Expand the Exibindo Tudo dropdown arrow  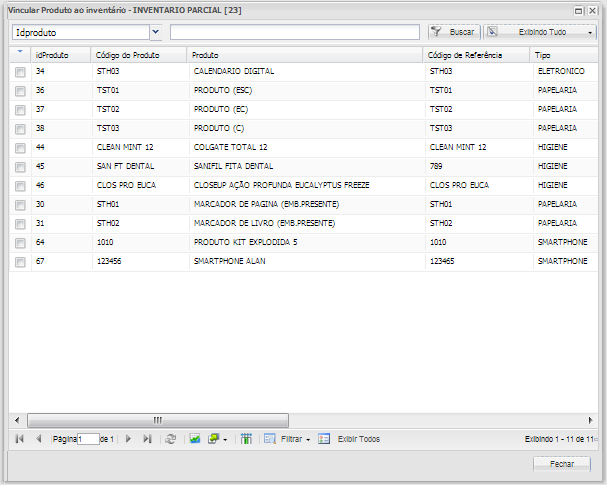pos(590,33)
